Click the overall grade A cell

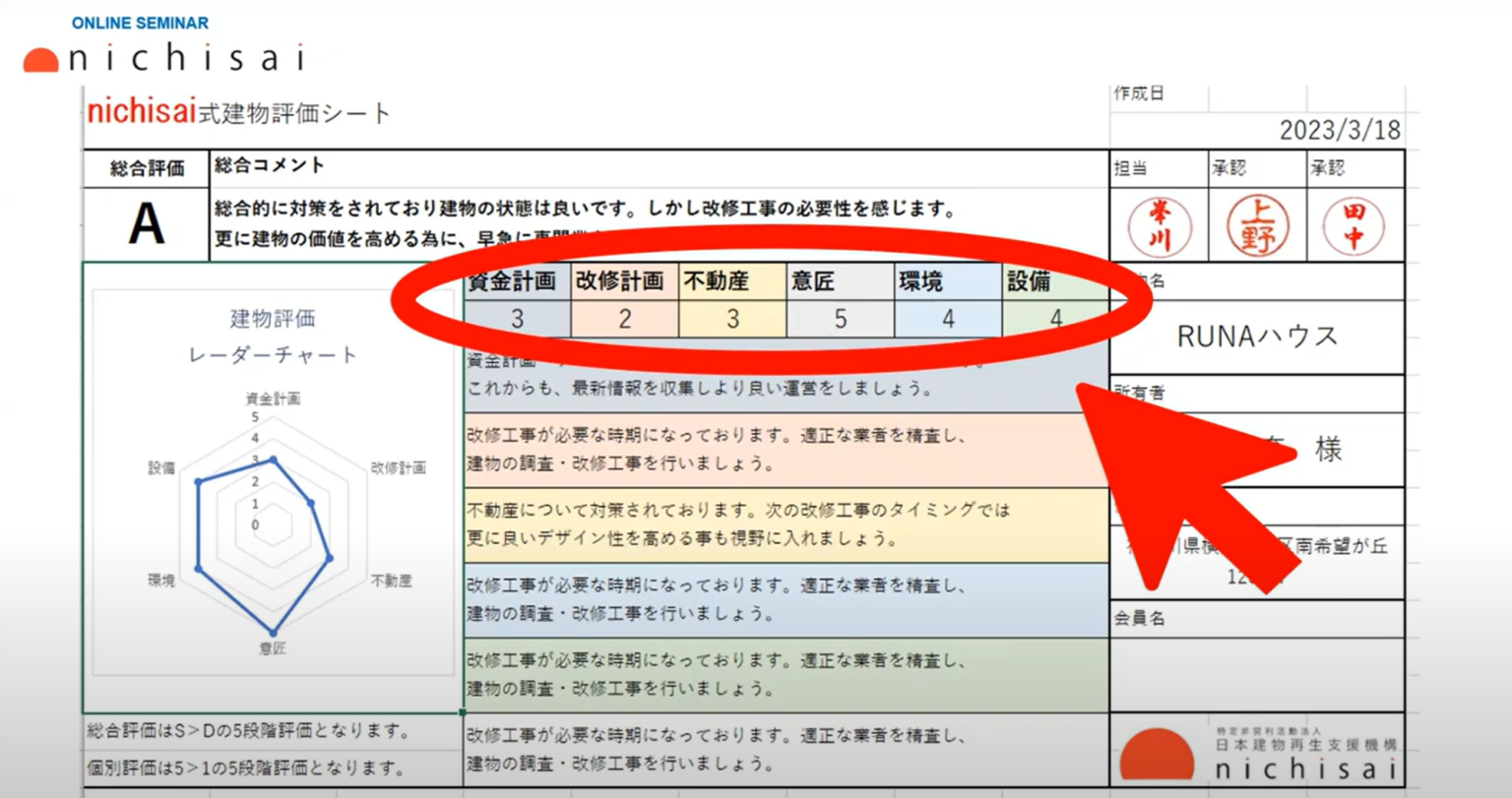(x=147, y=224)
